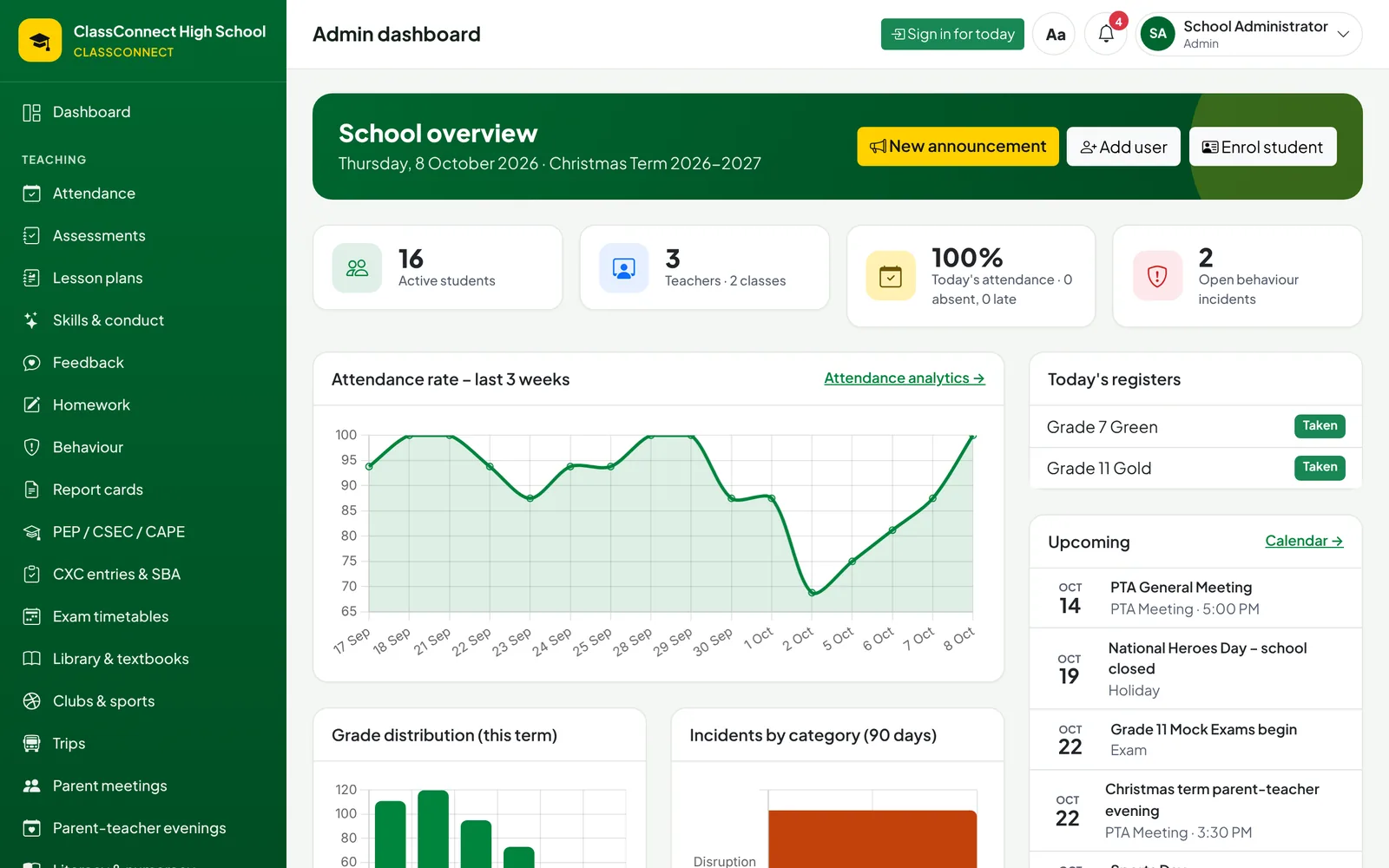Click the orange Disruption bar in incidents chart

point(872,839)
